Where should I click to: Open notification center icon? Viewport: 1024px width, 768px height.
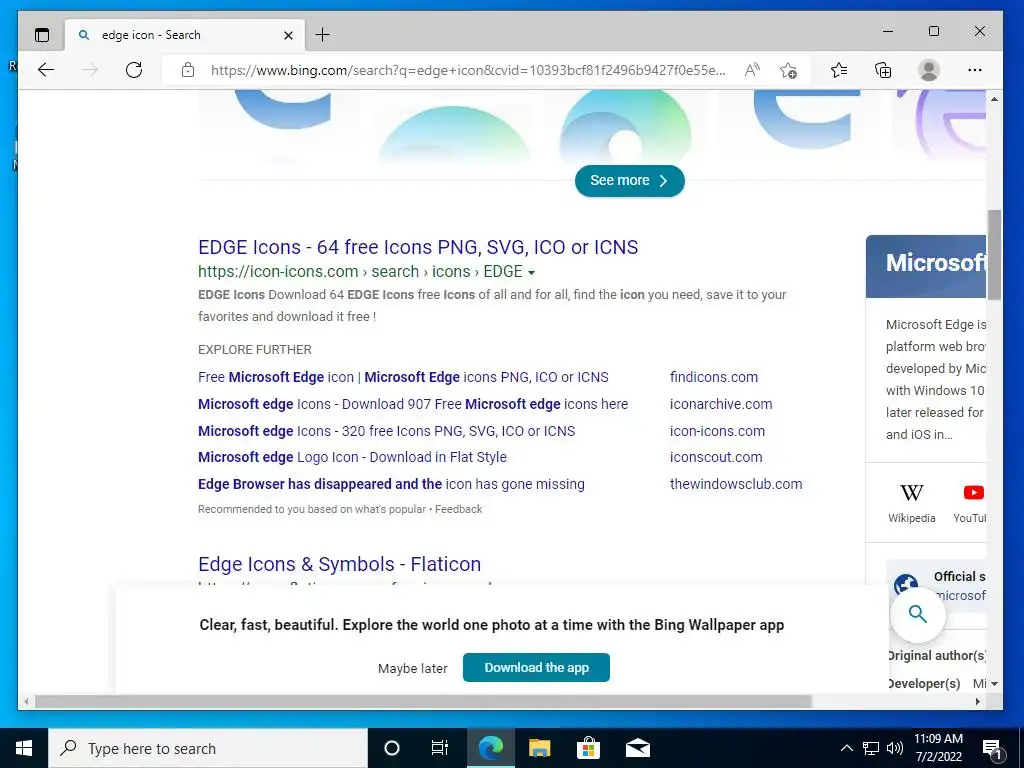point(992,749)
